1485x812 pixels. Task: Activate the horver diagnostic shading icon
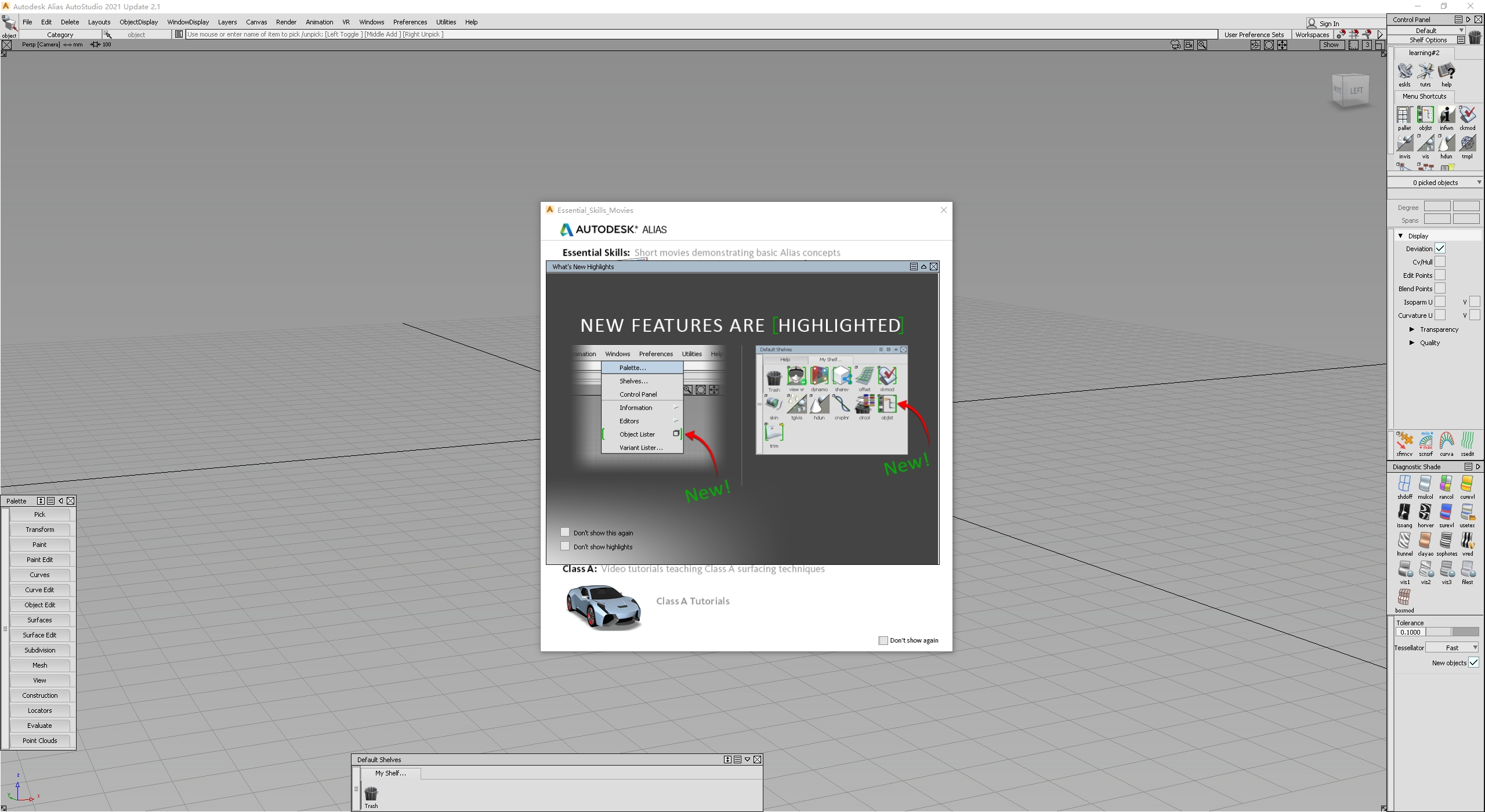pos(1425,513)
